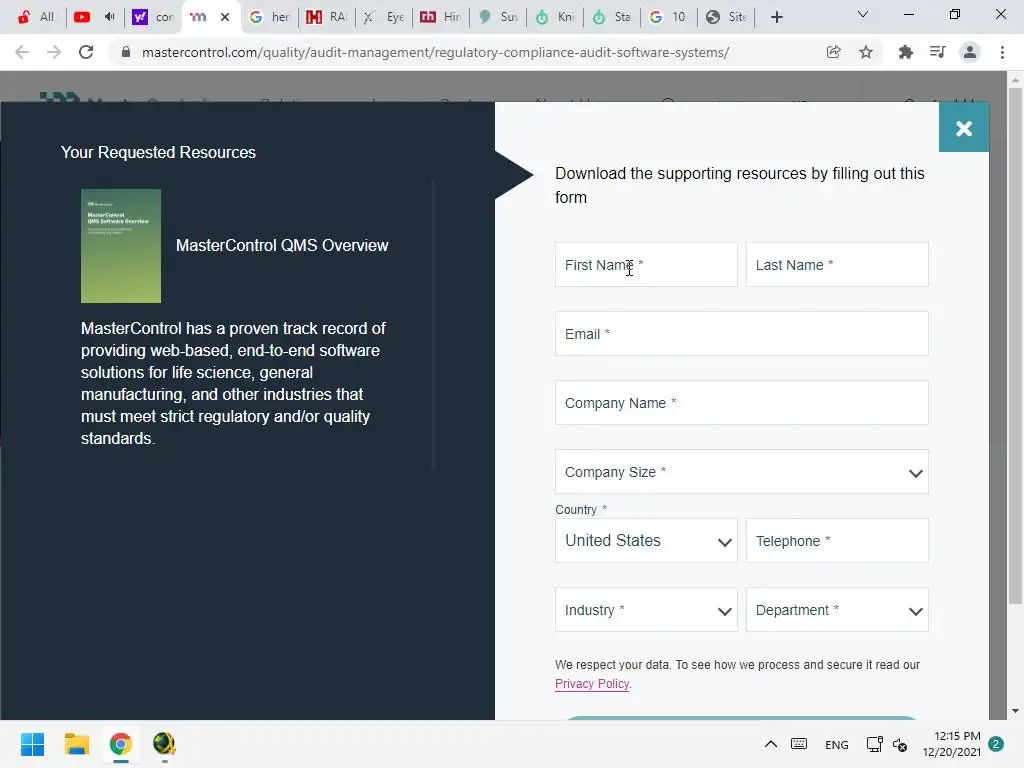Show hidden system tray icons
1024x768 pixels.
771,744
